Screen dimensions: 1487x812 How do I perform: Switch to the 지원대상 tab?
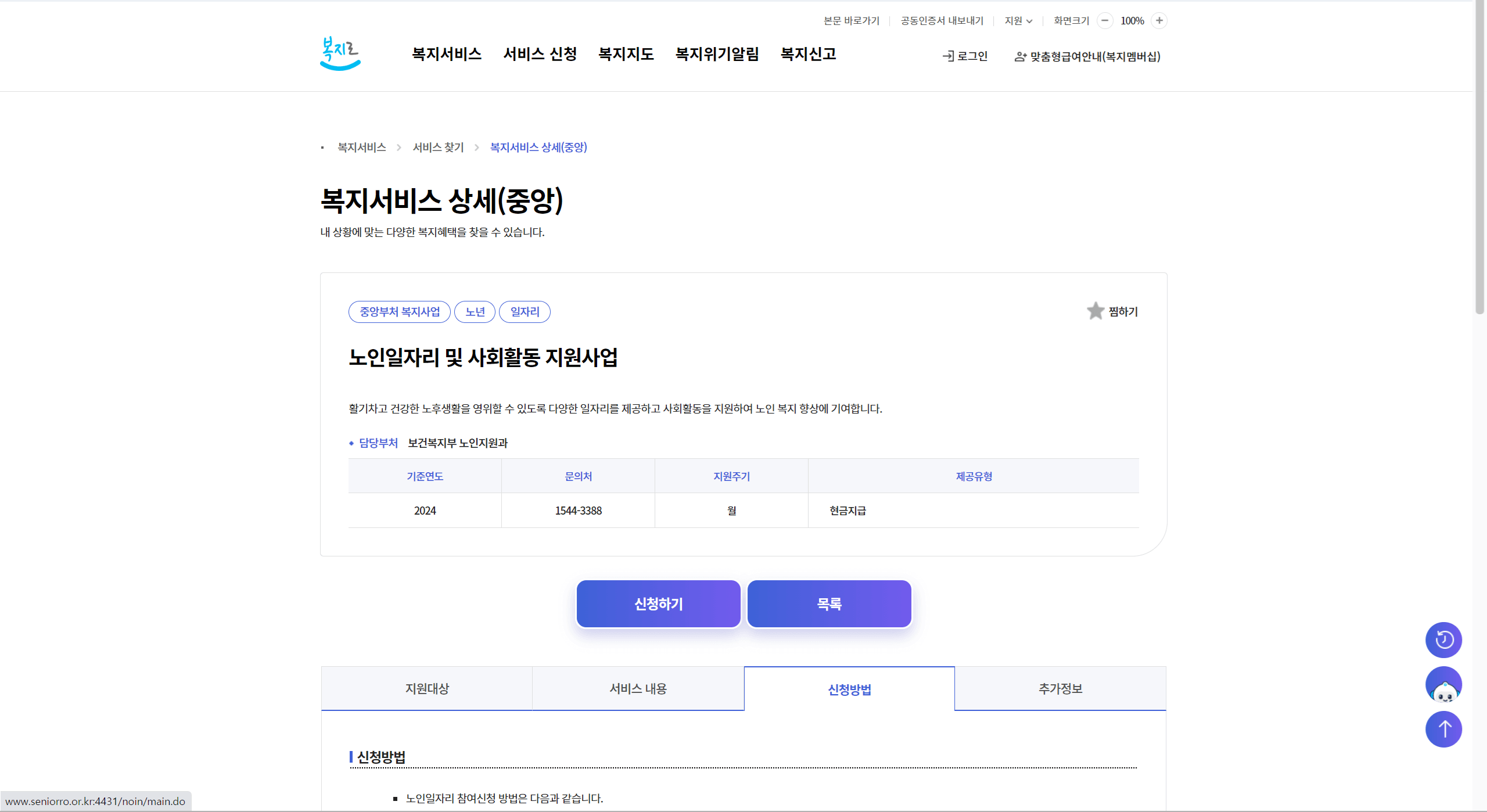(x=427, y=688)
